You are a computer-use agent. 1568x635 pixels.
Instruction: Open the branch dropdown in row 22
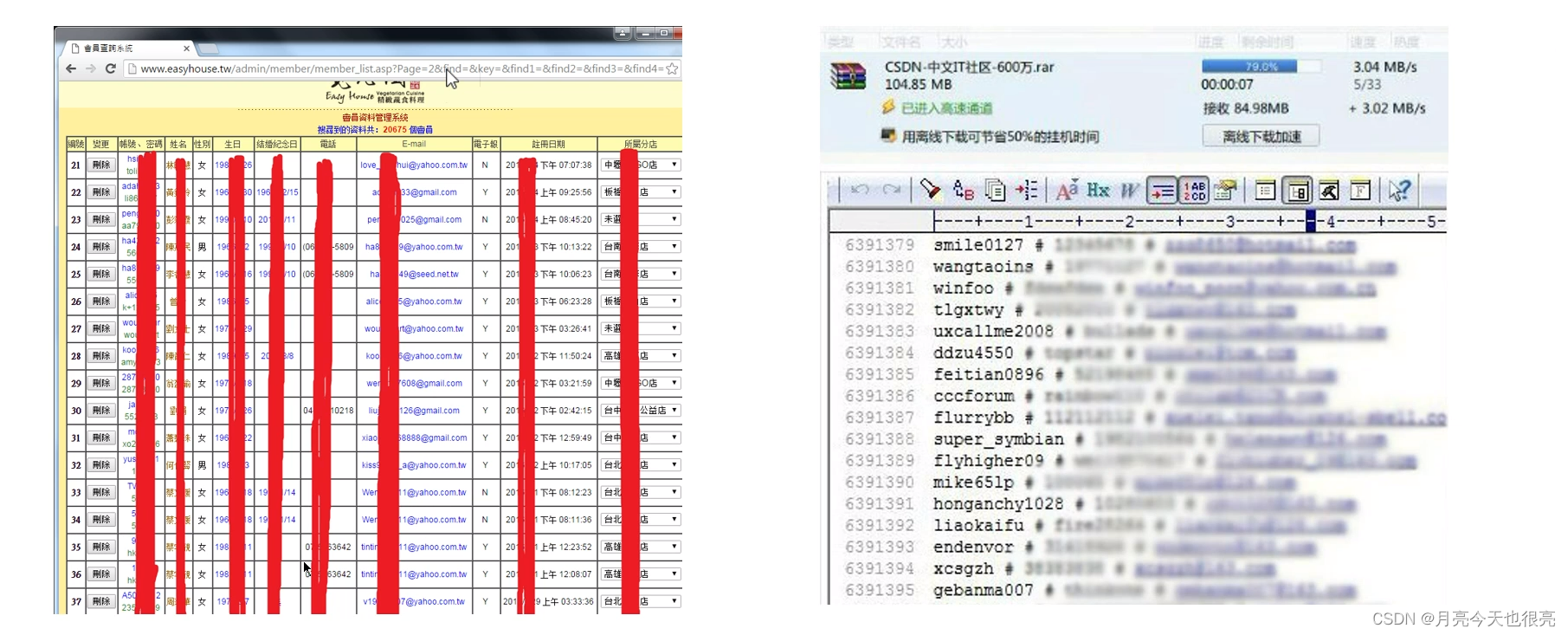(641, 192)
